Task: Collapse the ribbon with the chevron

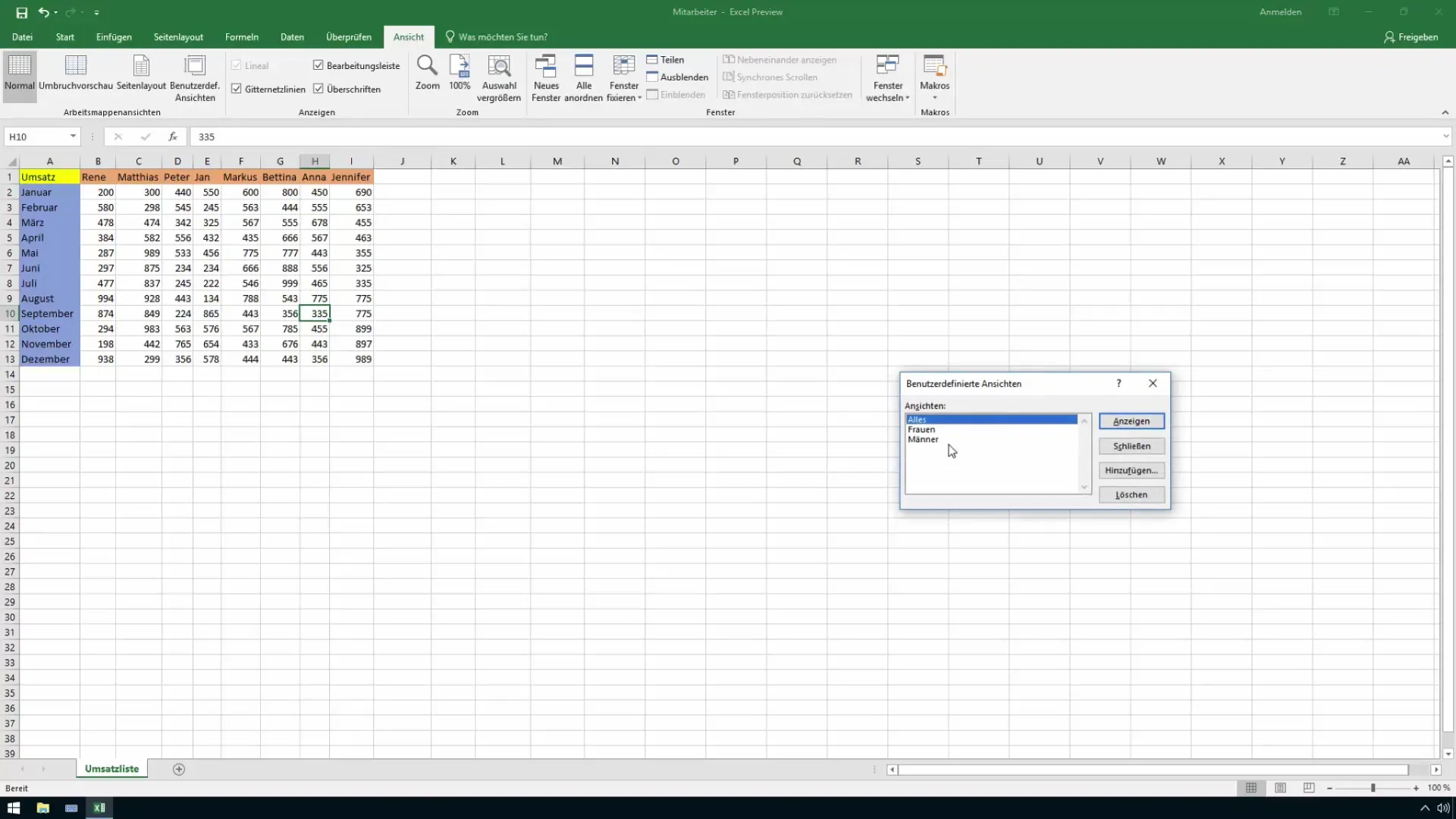Action: pyautogui.click(x=1445, y=112)
